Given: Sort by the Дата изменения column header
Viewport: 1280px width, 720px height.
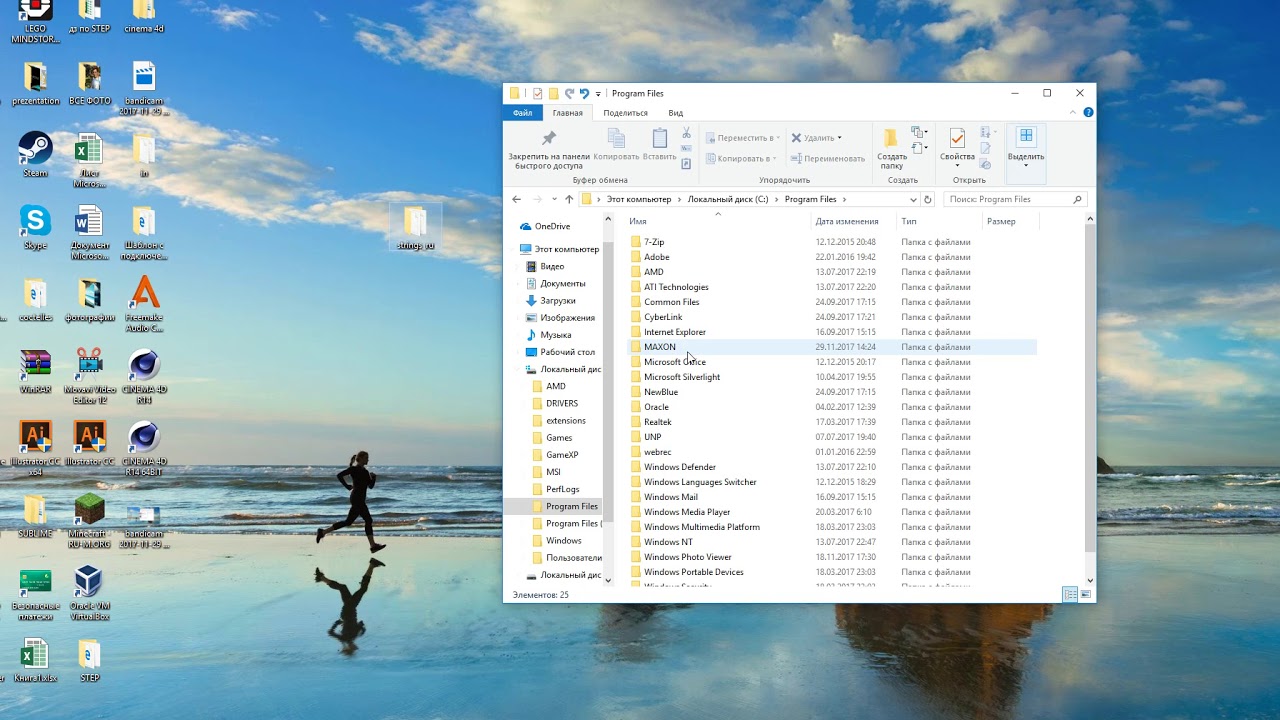Looking at the screenshot, I should [847, 221].
